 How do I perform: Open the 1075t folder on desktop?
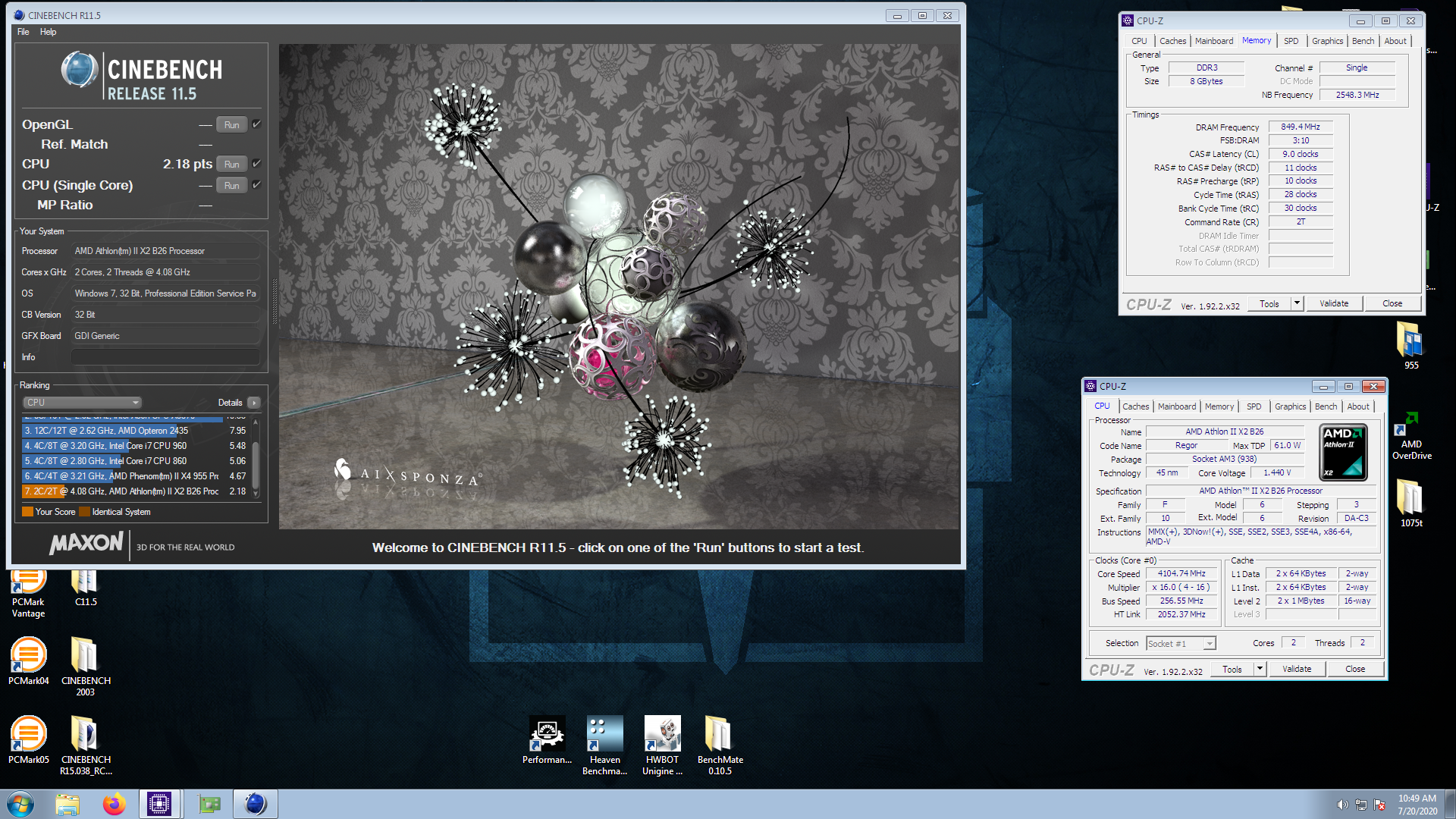1410,504
